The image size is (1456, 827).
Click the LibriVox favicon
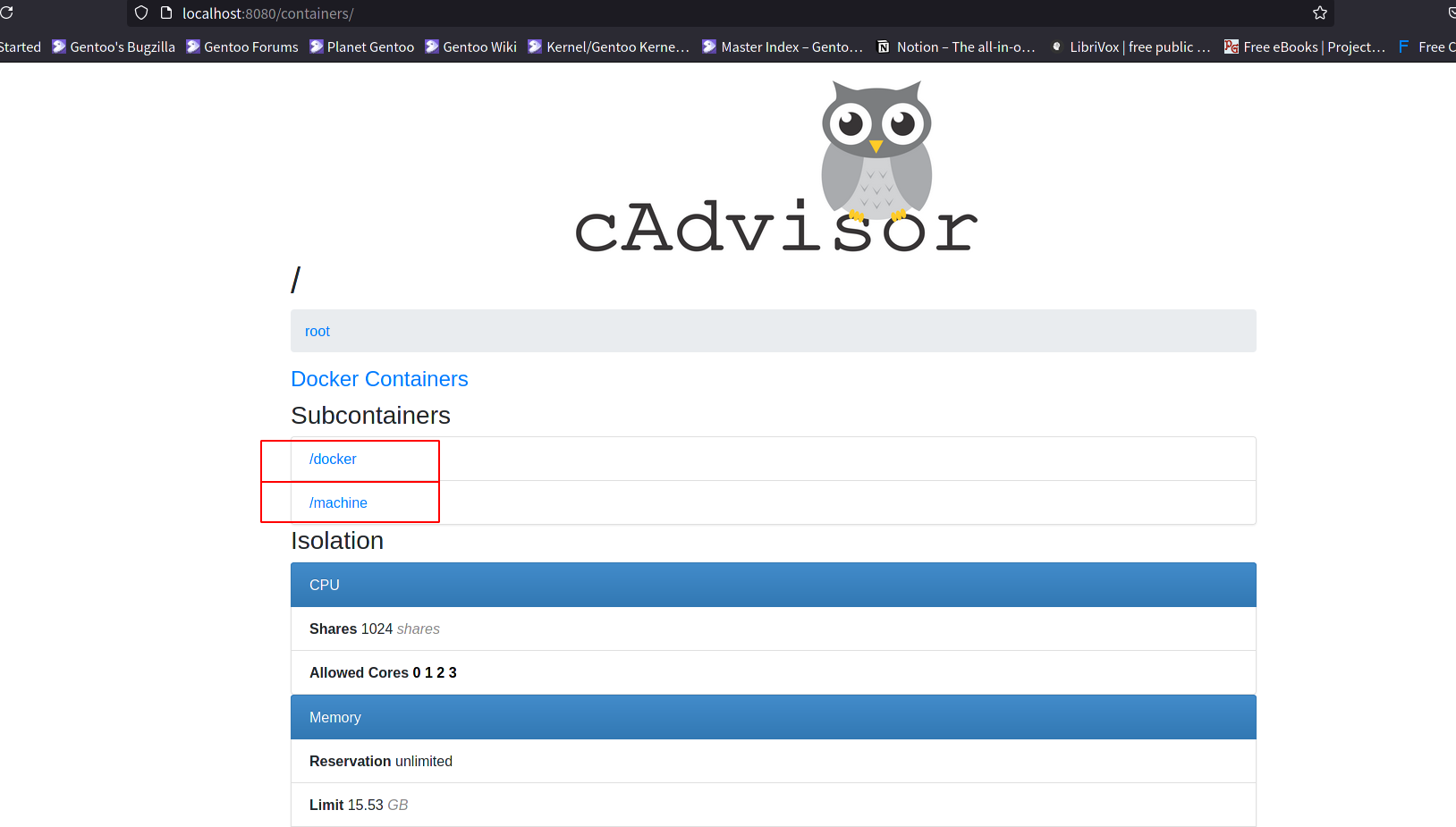(1057, 46)
